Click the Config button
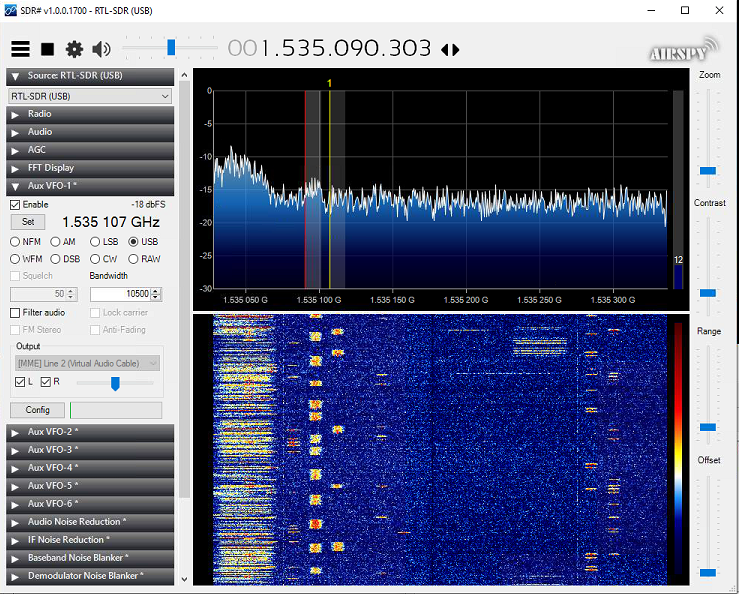Screen dimensions: 739x594 pos(38,410)
